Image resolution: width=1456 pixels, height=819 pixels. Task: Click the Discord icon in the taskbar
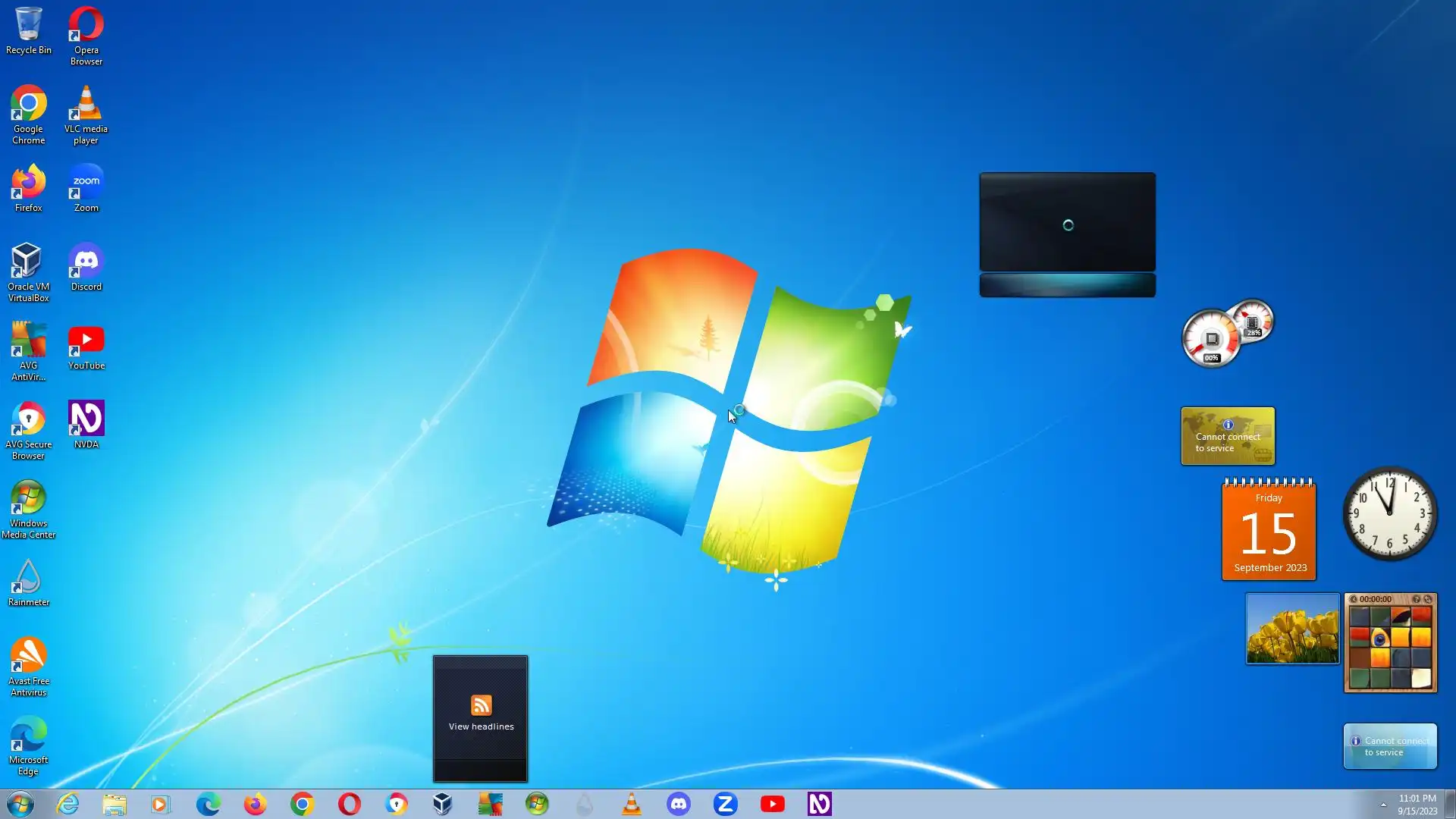coord(678,804)
